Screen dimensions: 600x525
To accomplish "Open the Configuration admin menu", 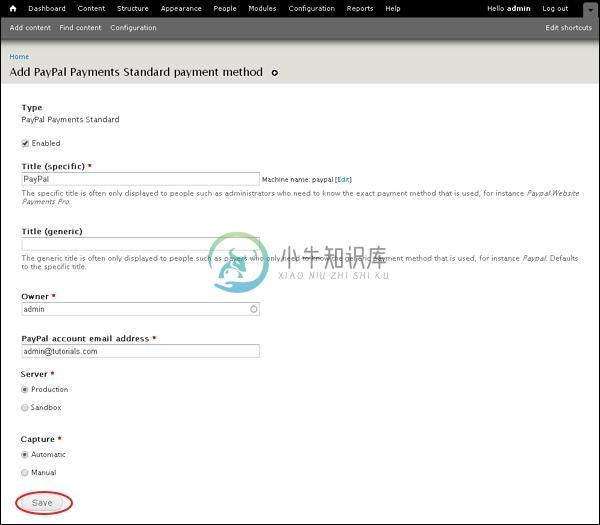I will (x=311, y=8).
